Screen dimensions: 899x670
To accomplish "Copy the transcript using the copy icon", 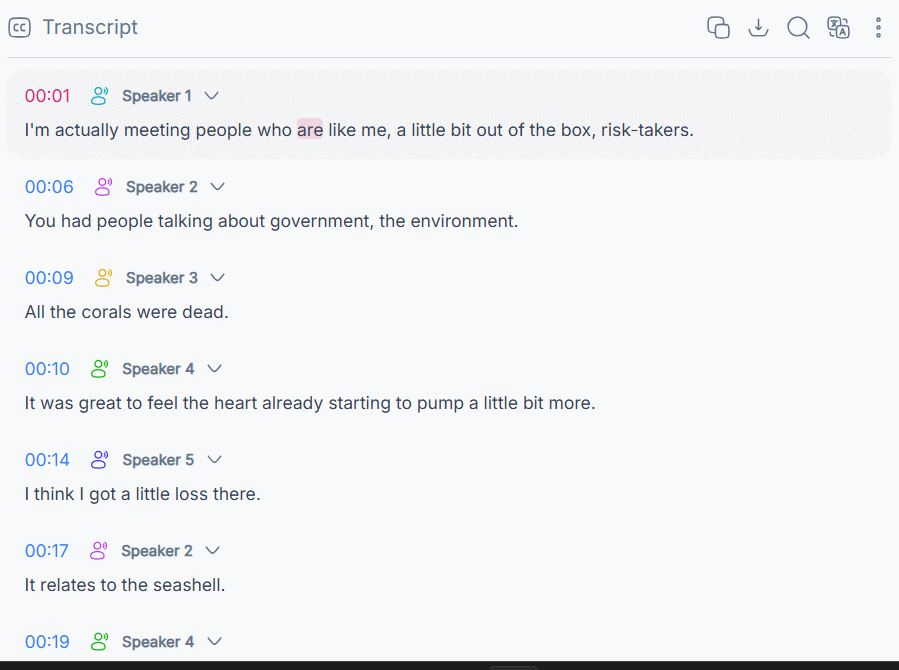I will (718, 28).
